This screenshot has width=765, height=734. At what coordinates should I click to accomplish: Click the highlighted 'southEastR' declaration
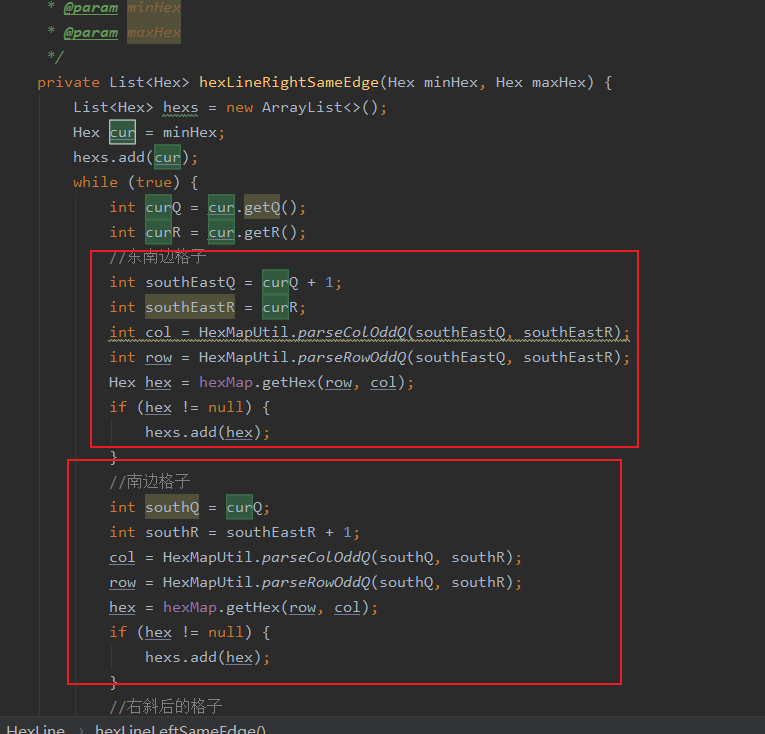(190, 307)
